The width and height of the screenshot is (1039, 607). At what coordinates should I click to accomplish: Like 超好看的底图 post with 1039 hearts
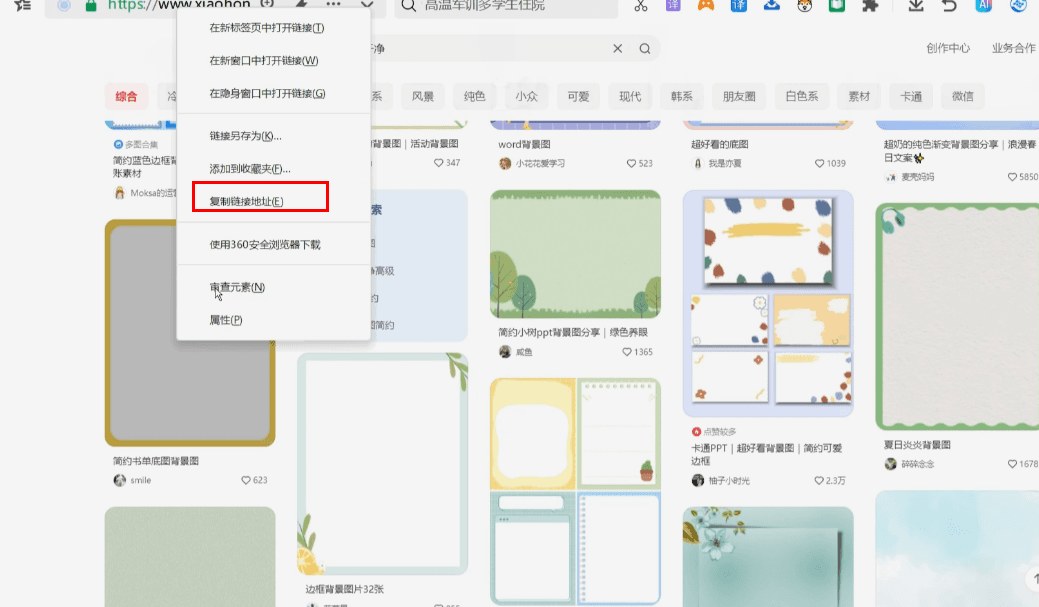tap(820, 163)
